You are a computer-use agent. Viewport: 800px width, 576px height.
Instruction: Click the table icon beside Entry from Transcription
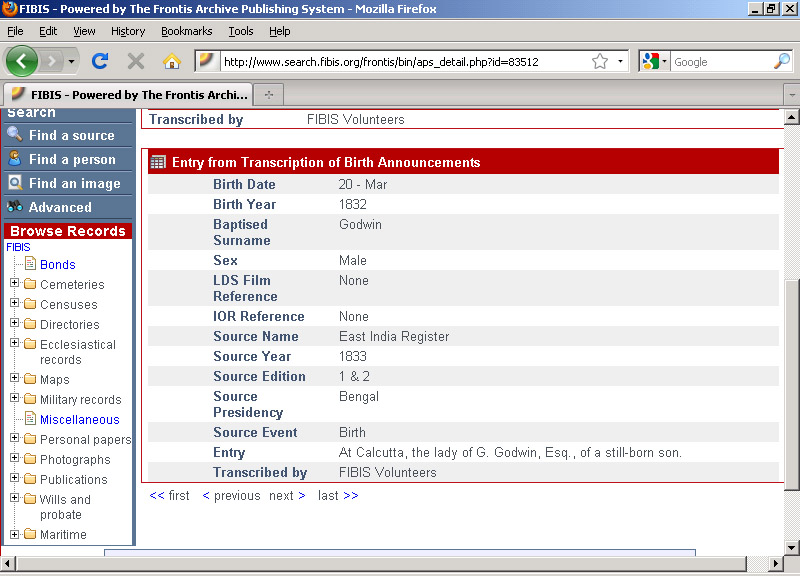158,162
